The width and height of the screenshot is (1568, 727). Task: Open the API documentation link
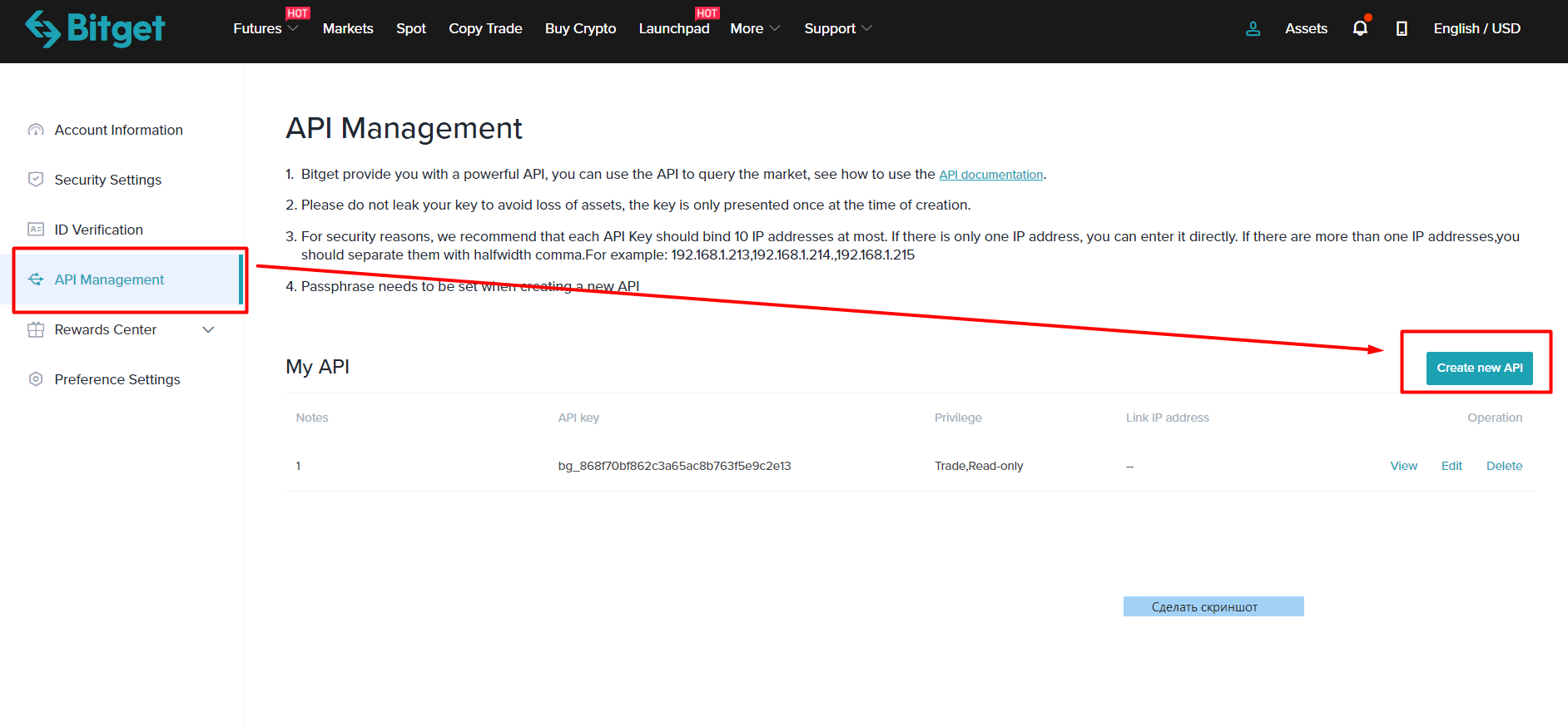[x=990, y=175]
